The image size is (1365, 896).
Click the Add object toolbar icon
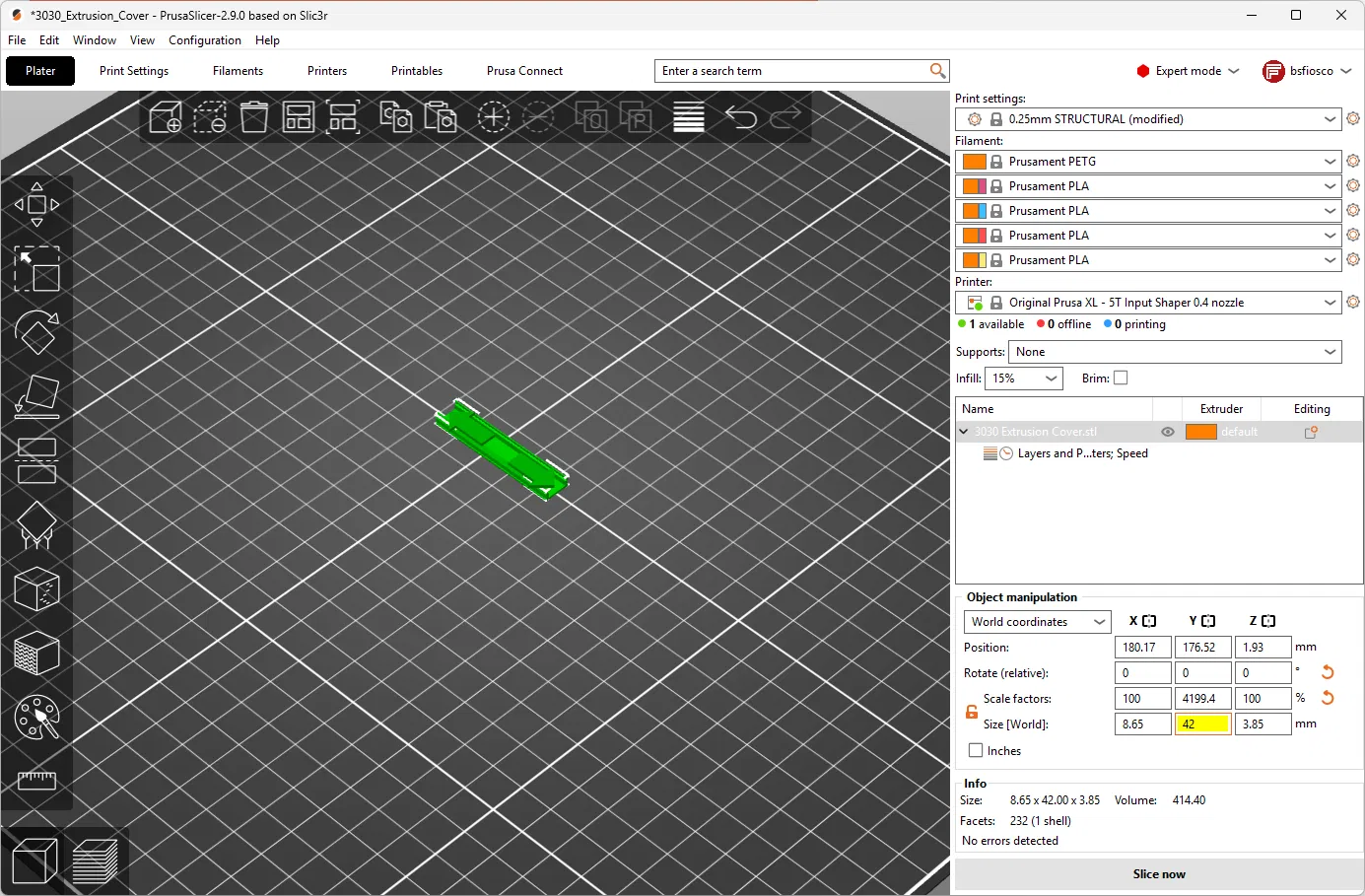[166, 117]
